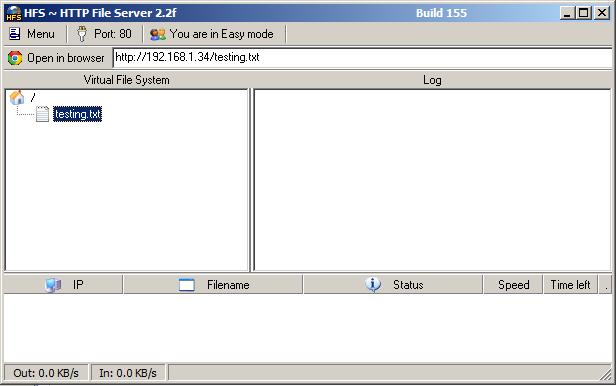This screenshot has width=616, height=386.
Task: Click the Speed column header
Action: [513, 285]
